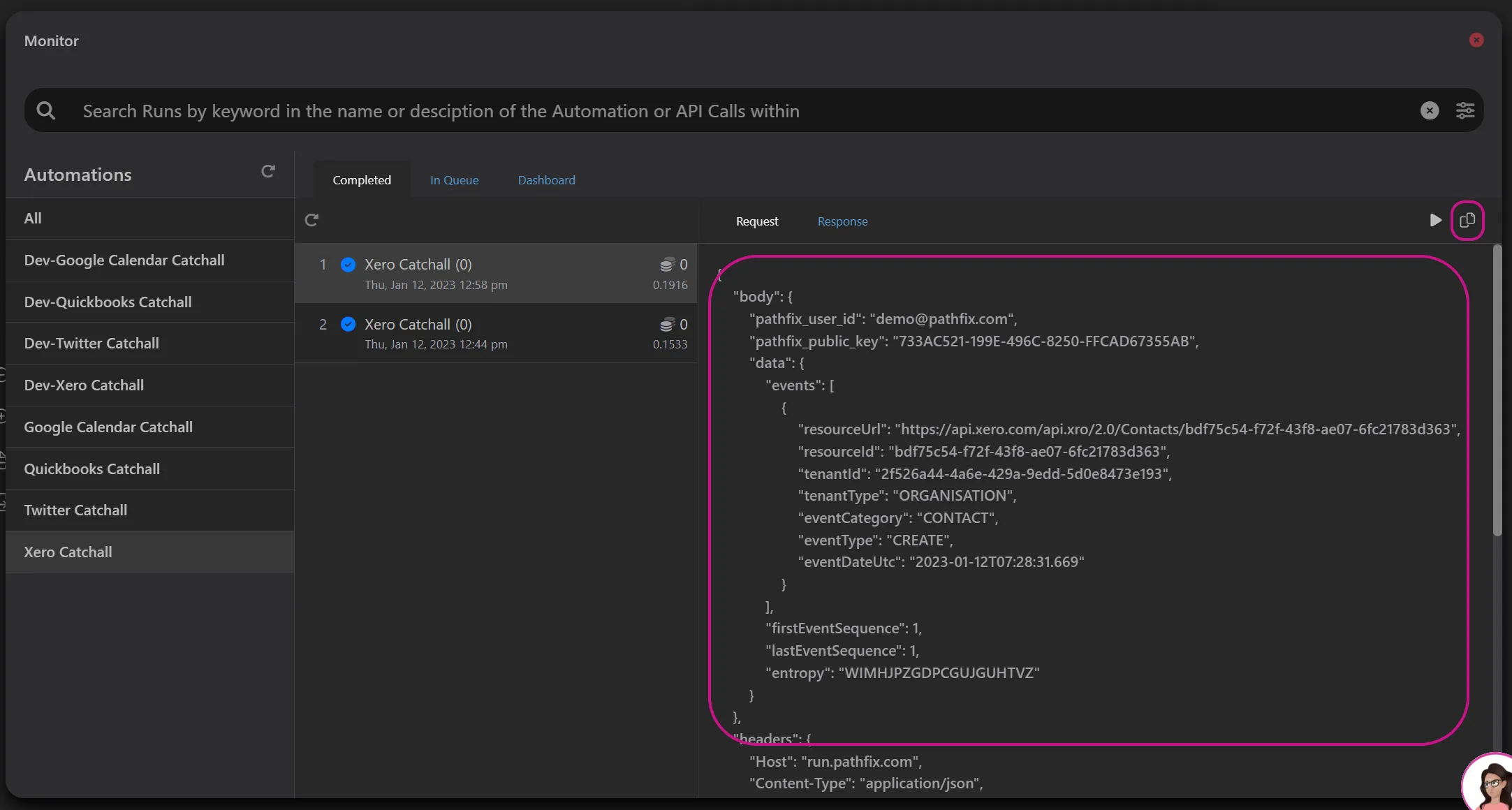Select Dev-Twitter Catchall automation

click(x=149, y=344)
